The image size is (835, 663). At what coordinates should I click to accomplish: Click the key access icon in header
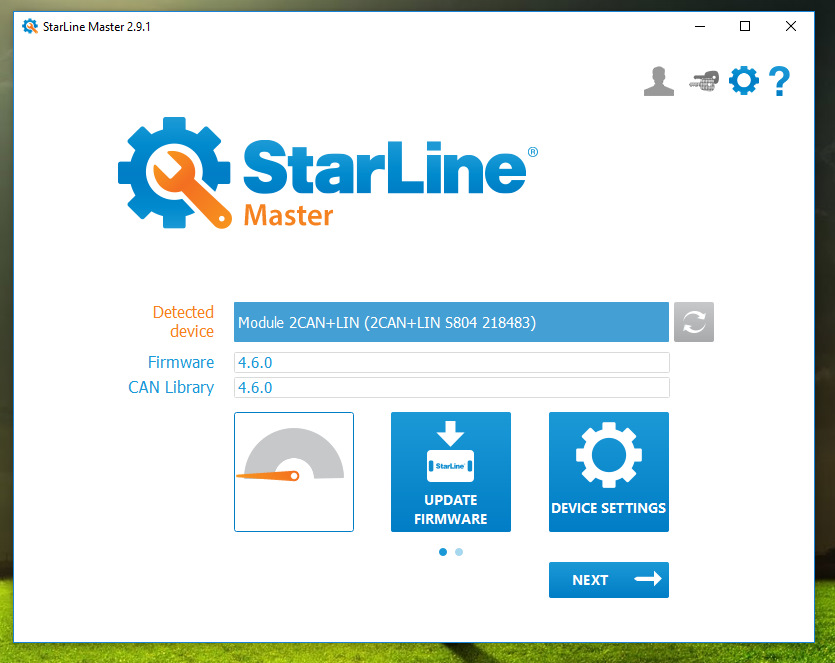click(703, 81)
